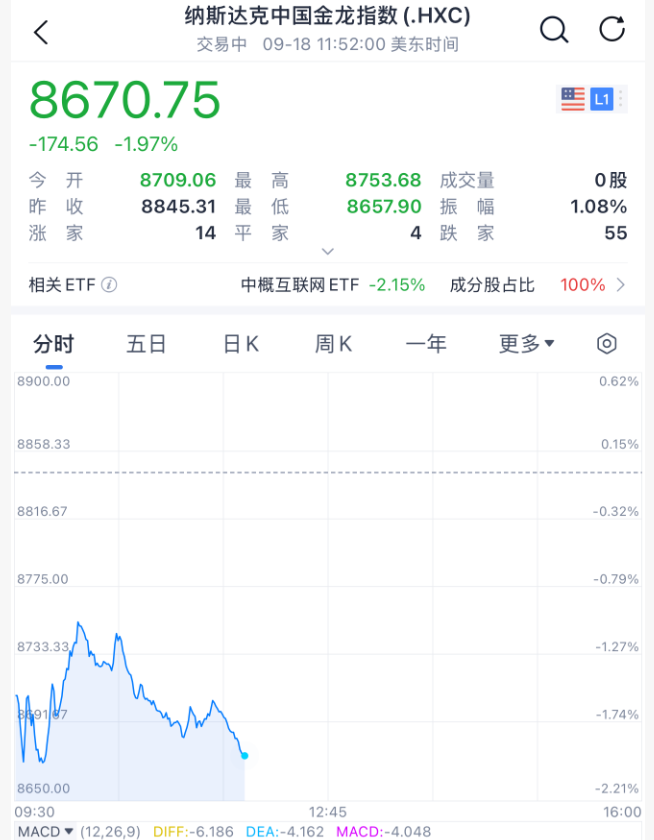
Task: Open the search magnifier icon
Action: [x=553, y=30]
